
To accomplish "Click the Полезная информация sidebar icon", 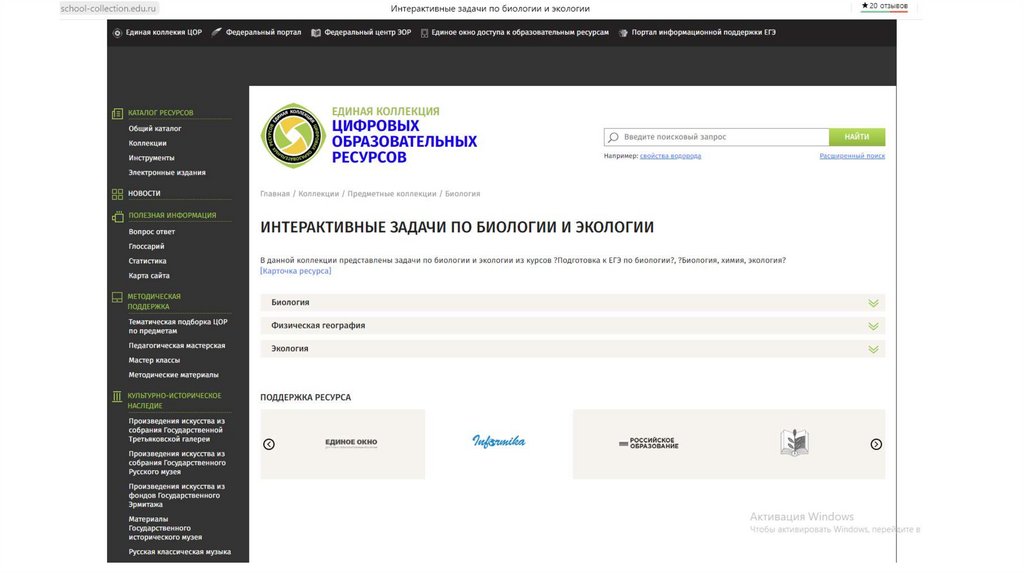I will pos(118,216).
